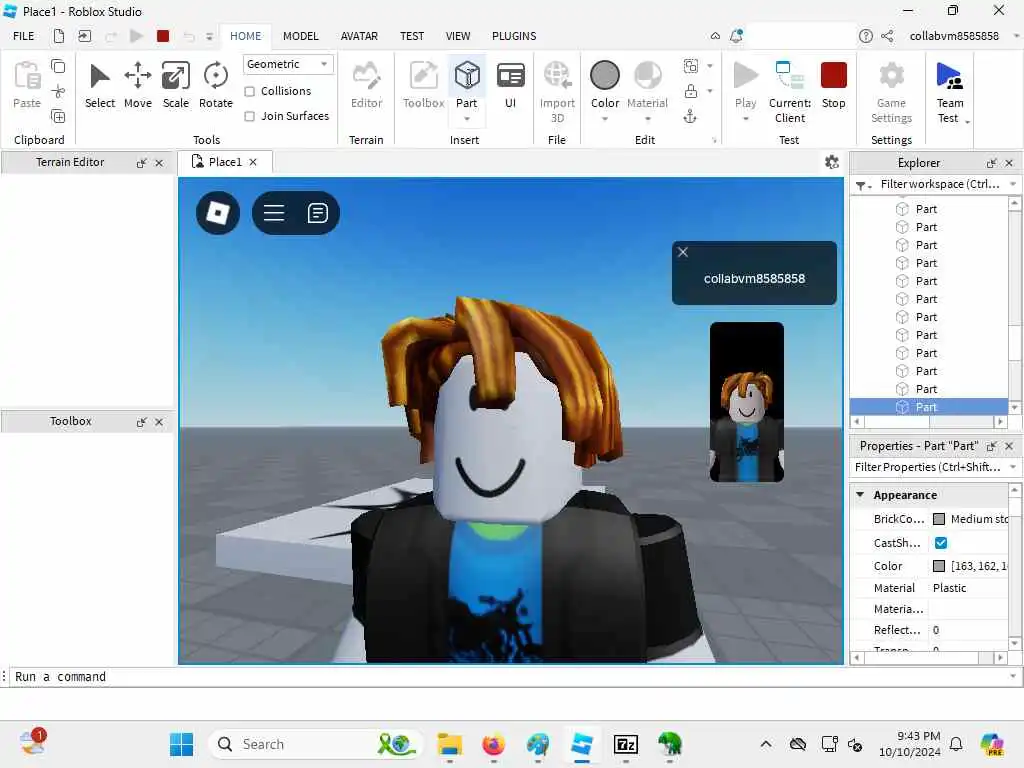Open the Run a command history dropdown

[x=1013, y=677]
